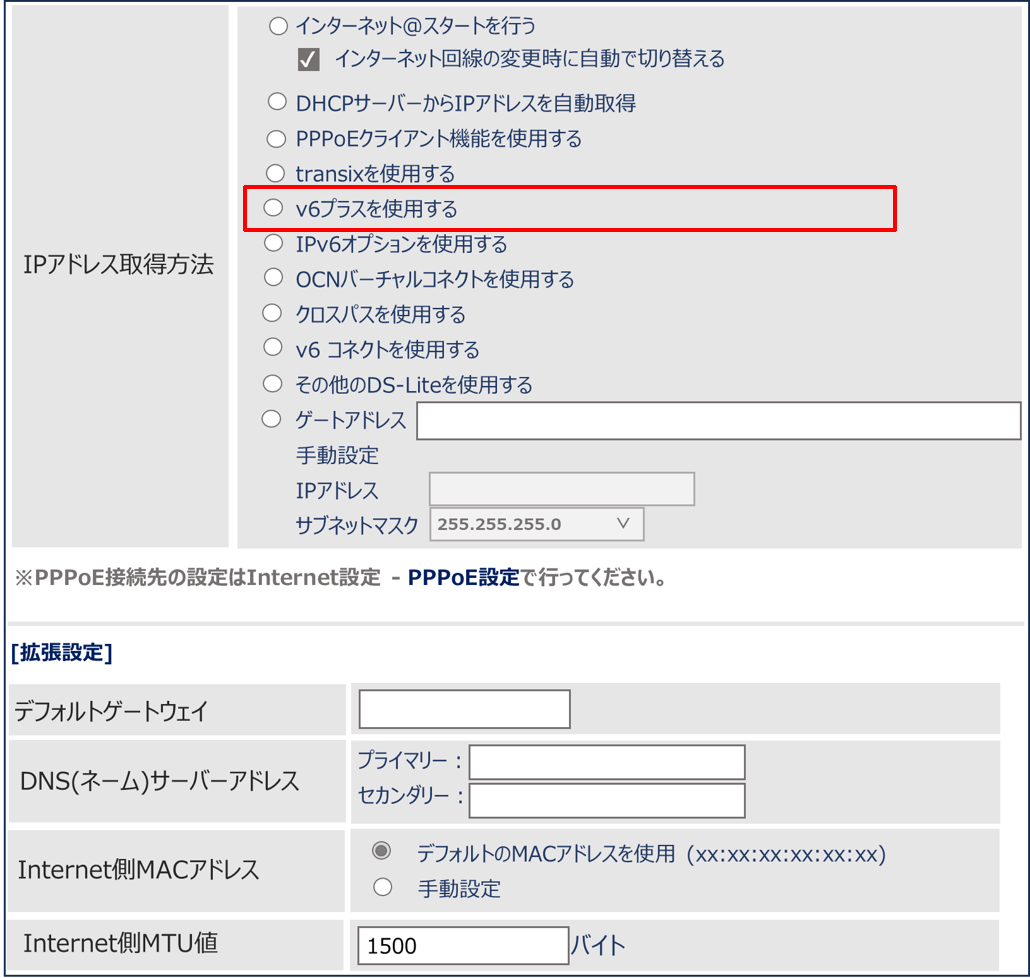
Task: Select the v6プラスを使用する radio button
Action: pyautogui.click(x=273, y=208)
